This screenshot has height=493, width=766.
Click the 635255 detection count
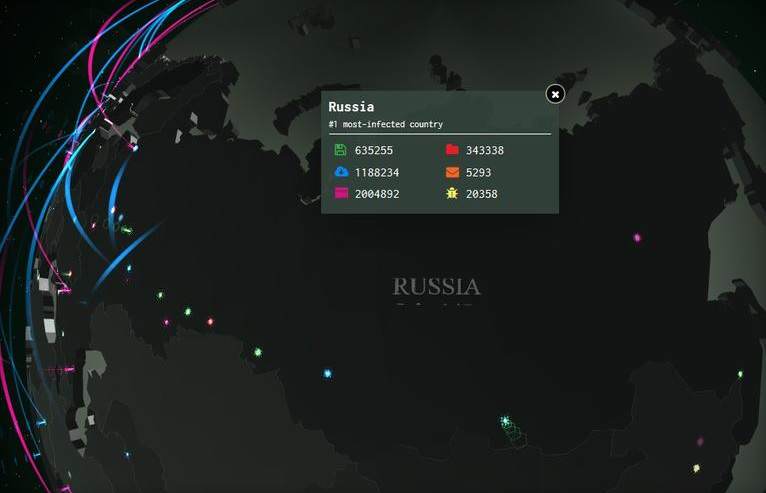pos(374,150)
